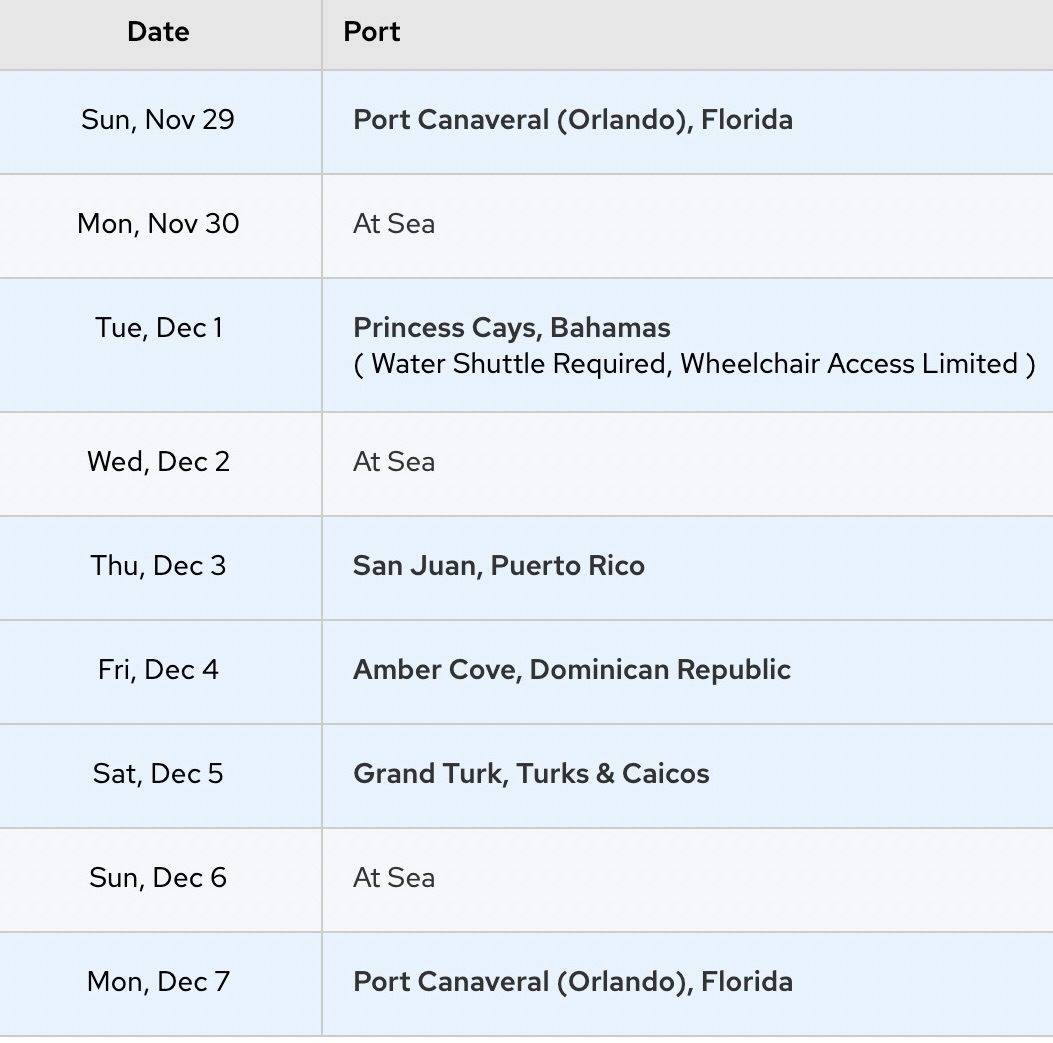Open the San Juan, Puerto Rico port

499,566
